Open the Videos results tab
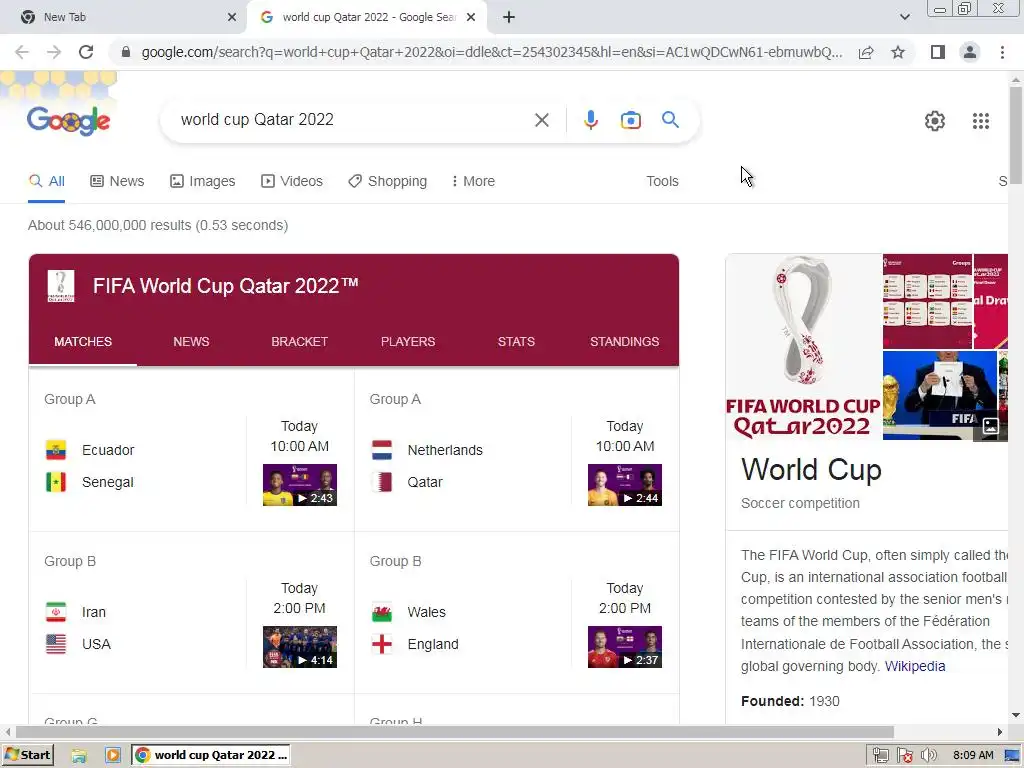Screen dimensions: 1024x768 point(291,181)
